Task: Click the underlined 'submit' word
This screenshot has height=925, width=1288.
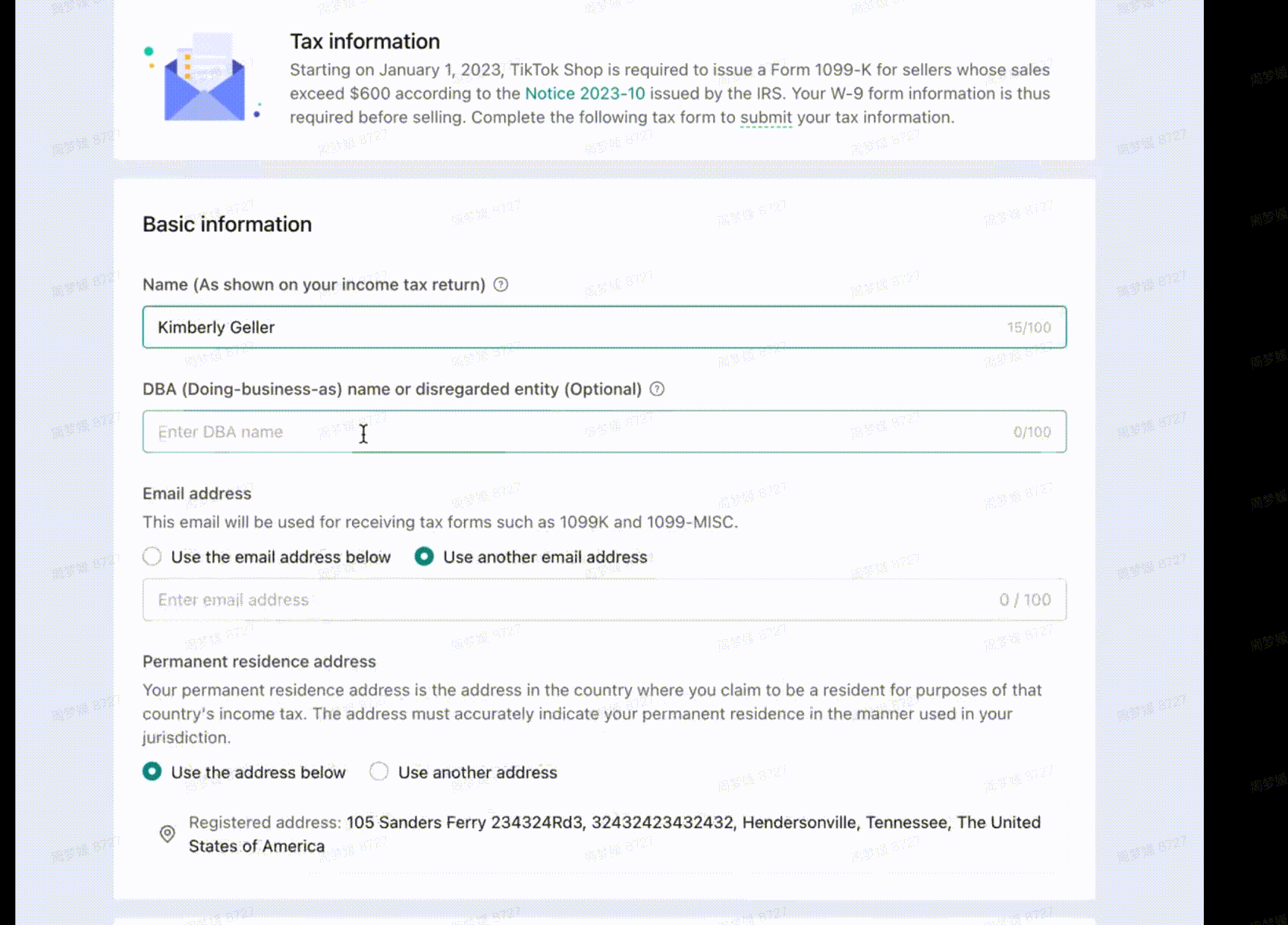Action: pos(766,118)
